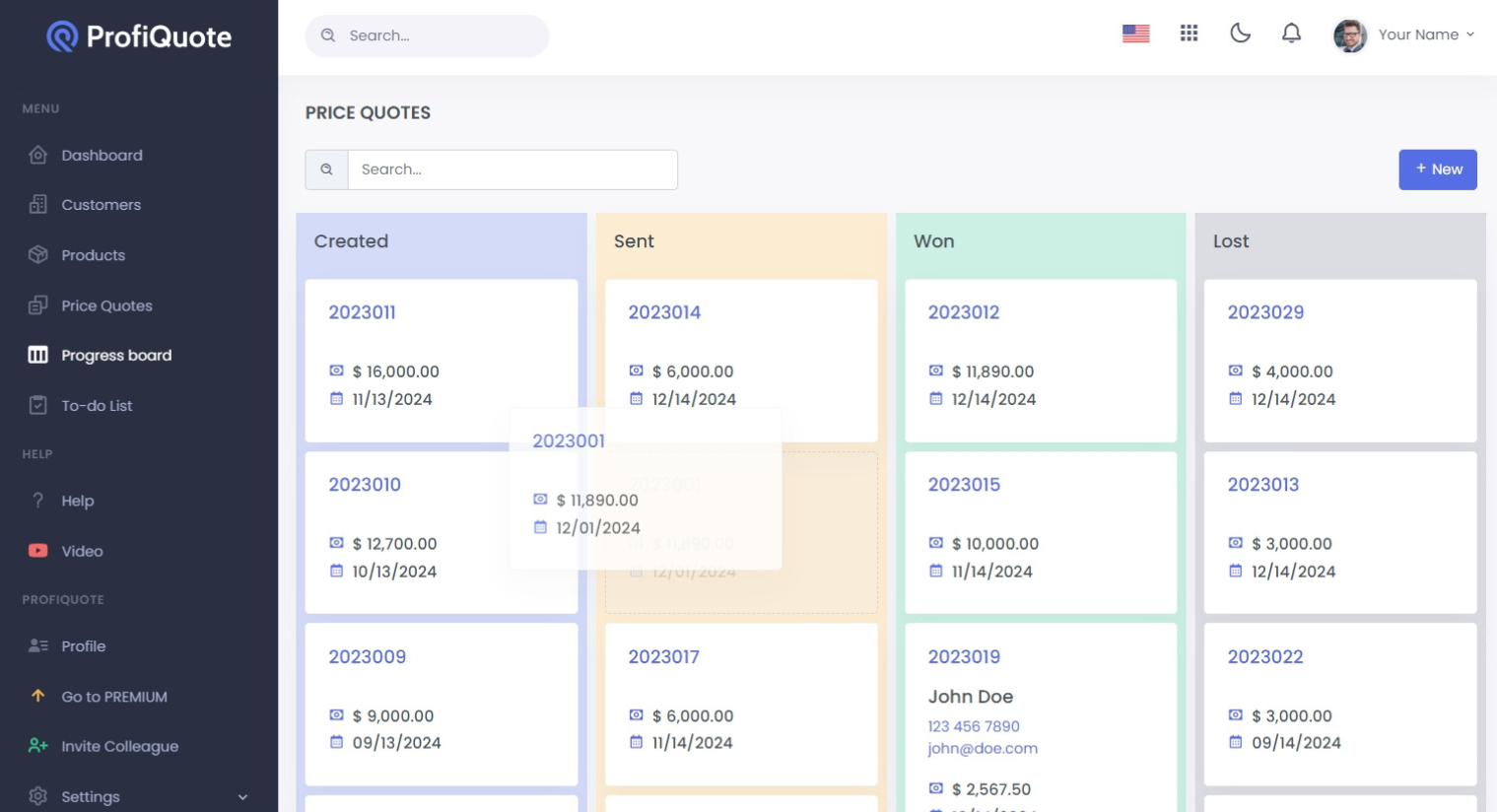Viewport: 1497px width, 812px height.
Task: Click the price quotes search icon button
Action: [x=326, y=169]
